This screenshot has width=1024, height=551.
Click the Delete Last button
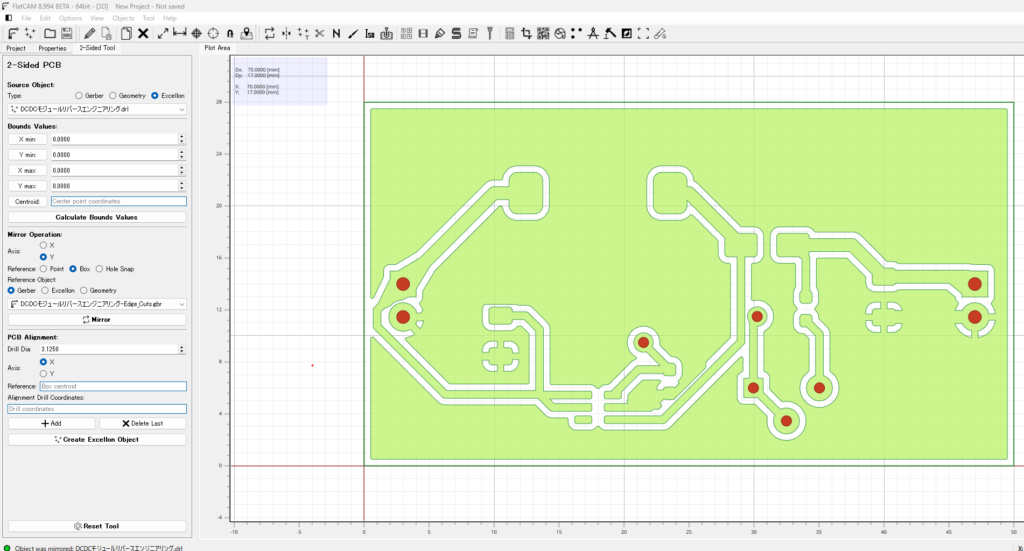tap(143, 424)
